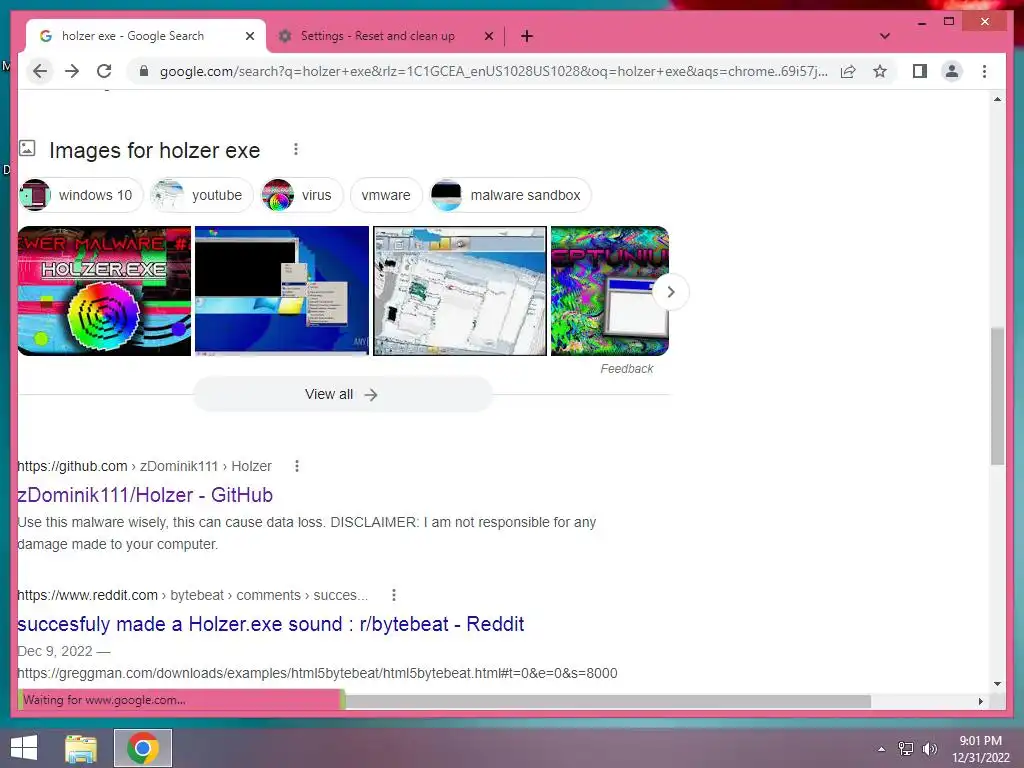Click the scroll right arrow
1024x768 pixels.
pyautogui.click(x=980, y=701)
